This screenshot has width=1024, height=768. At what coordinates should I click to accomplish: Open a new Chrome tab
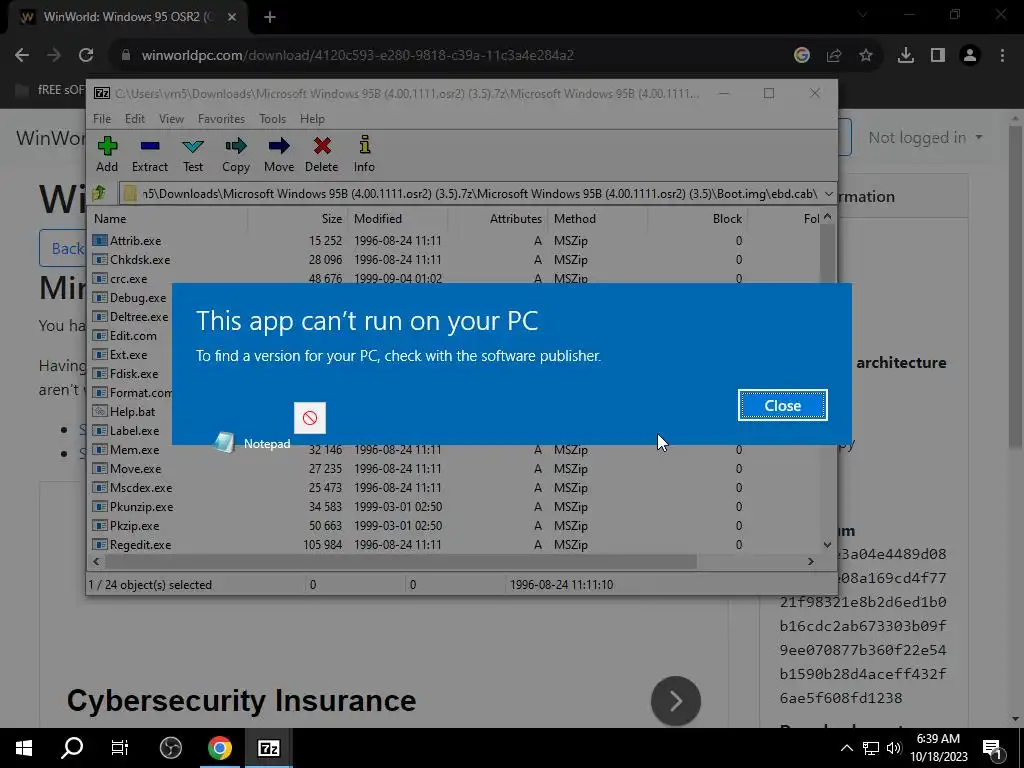coord(270,17)
